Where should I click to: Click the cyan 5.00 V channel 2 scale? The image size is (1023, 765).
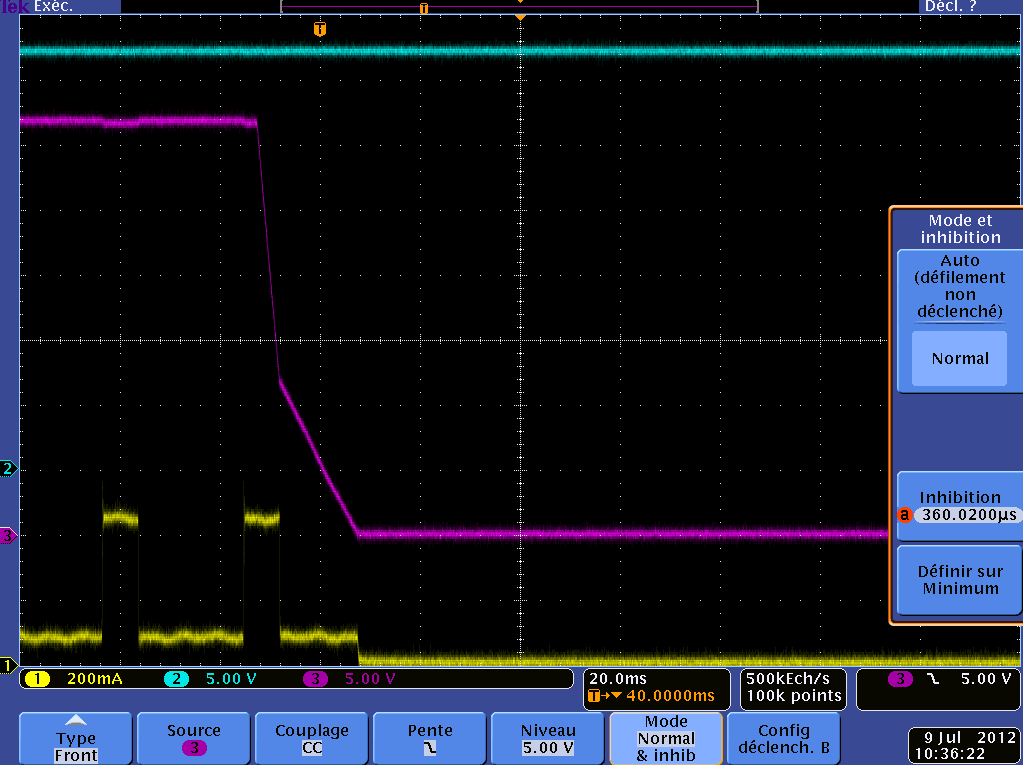tap(231, 679)
